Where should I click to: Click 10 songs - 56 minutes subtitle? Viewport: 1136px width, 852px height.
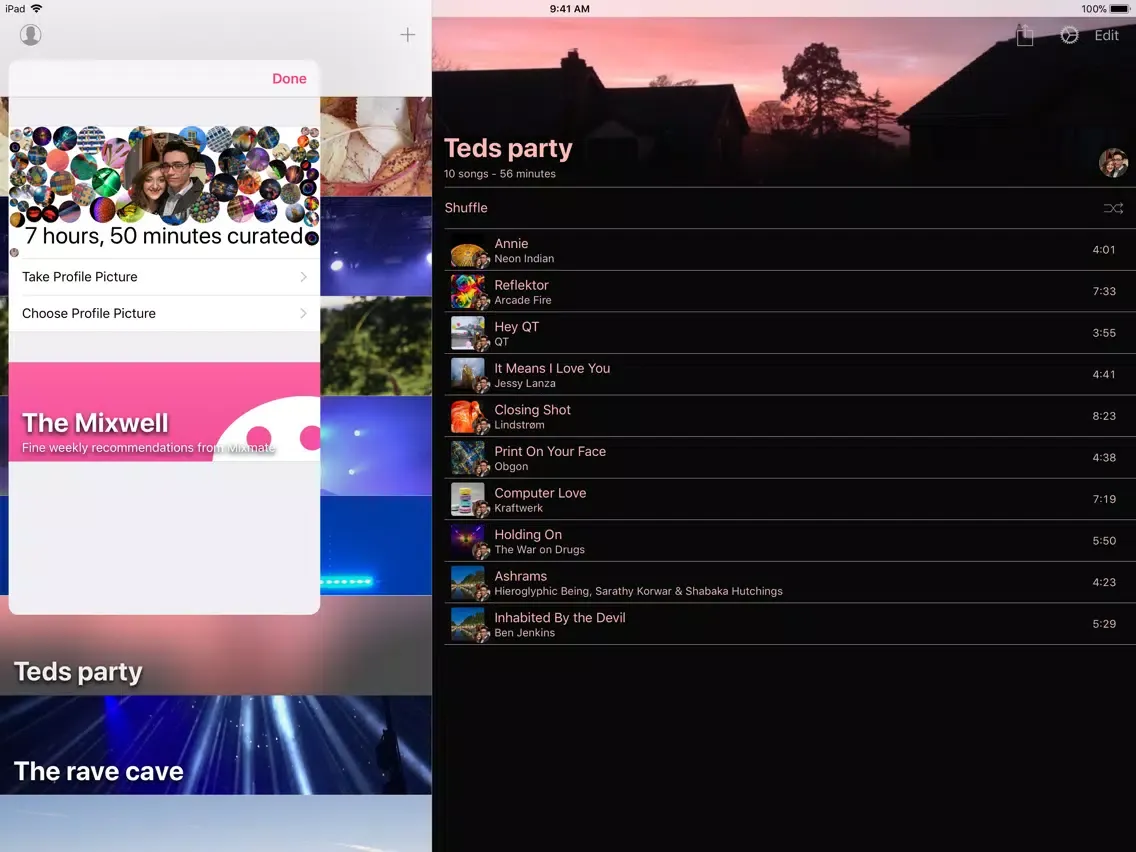[x=499, y=174]
